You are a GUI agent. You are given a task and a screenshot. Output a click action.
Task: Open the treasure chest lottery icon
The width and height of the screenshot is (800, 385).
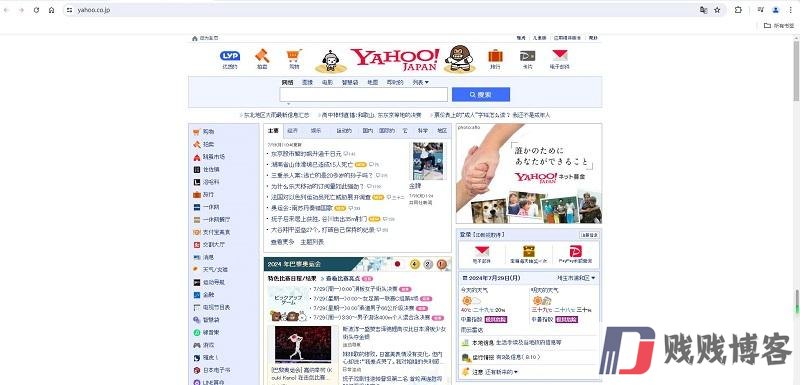529,251
